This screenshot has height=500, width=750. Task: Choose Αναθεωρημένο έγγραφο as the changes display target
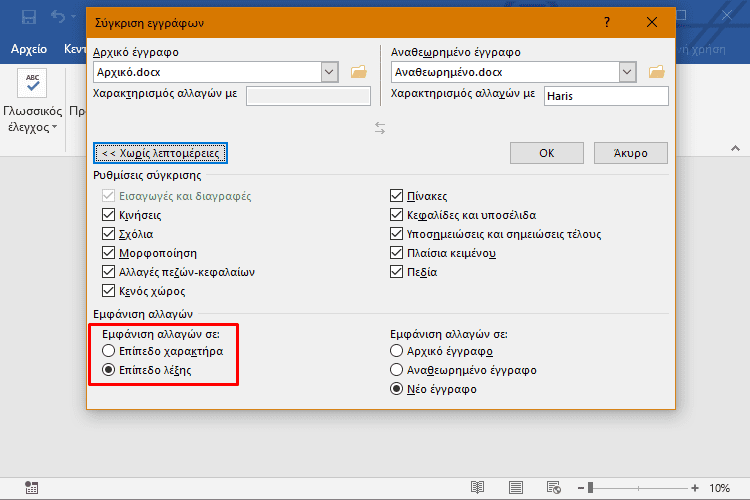click(397, 370)
